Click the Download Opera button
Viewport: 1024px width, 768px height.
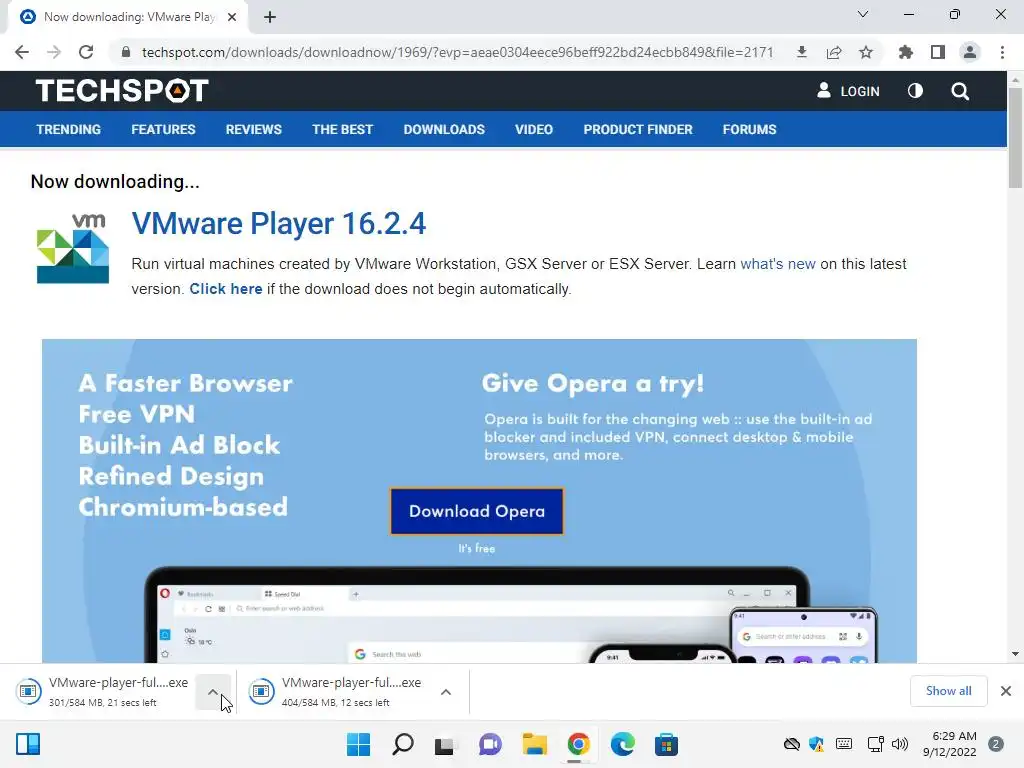tap(477, 511)
